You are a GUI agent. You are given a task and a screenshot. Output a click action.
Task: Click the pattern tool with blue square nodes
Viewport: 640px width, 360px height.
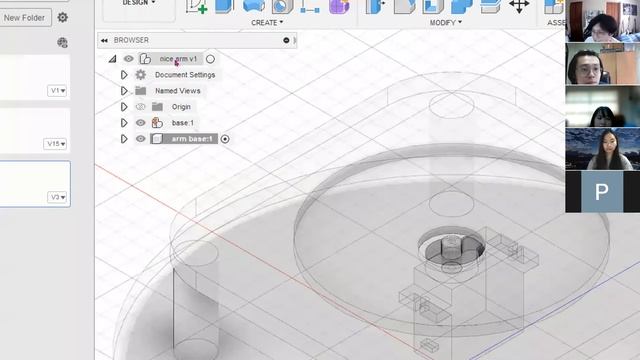(x=310, y=7)
